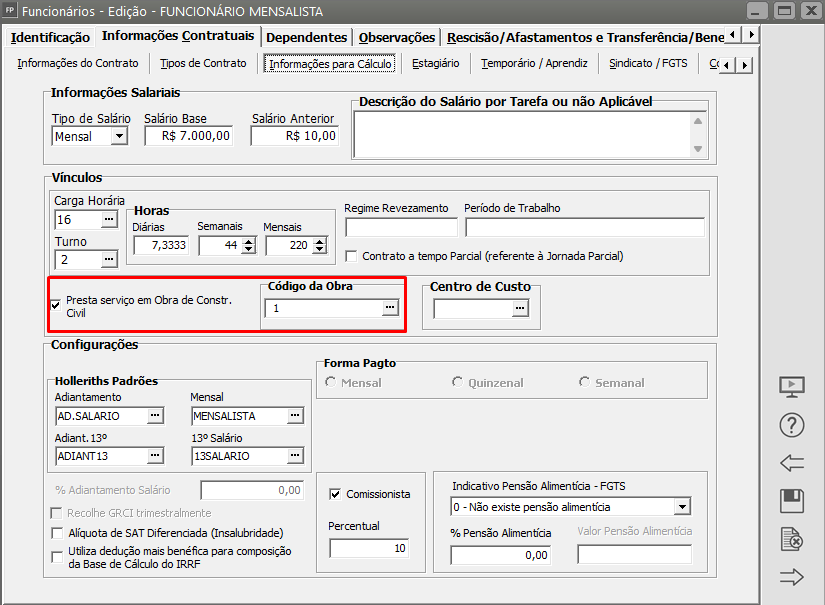Enable Alíquota de SAT Diferenciada checkbox
The image size is (825, 605).
(x=57, y=533)
